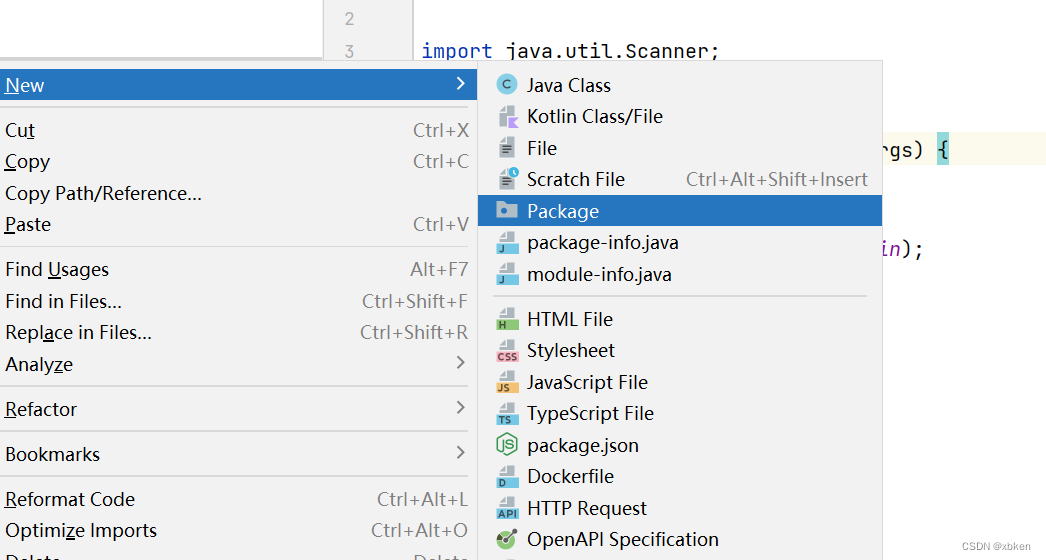Click the package.json Node icon
Viewport: 1046px width, 560px height.
507,445
